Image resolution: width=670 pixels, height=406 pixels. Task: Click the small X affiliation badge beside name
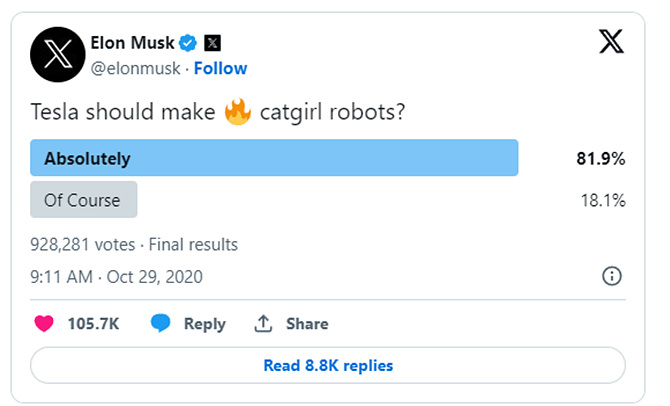coord(213,43)
